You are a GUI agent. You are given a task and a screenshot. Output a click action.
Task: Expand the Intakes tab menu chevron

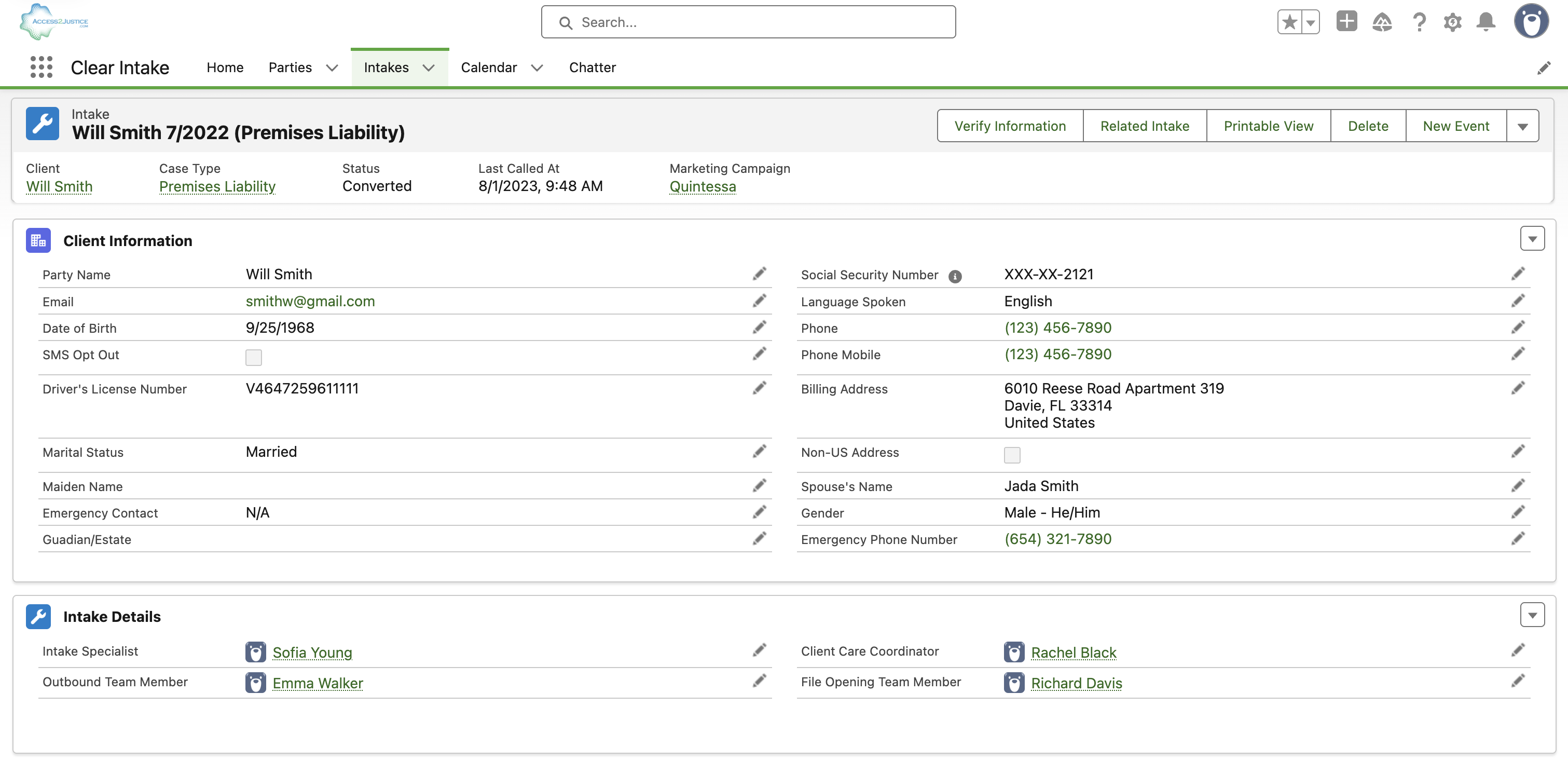[429, 67]
